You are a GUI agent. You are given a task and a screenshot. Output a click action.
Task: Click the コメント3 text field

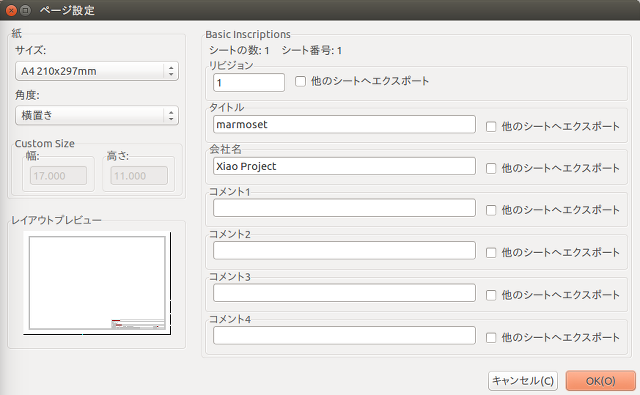coord(344,293)
